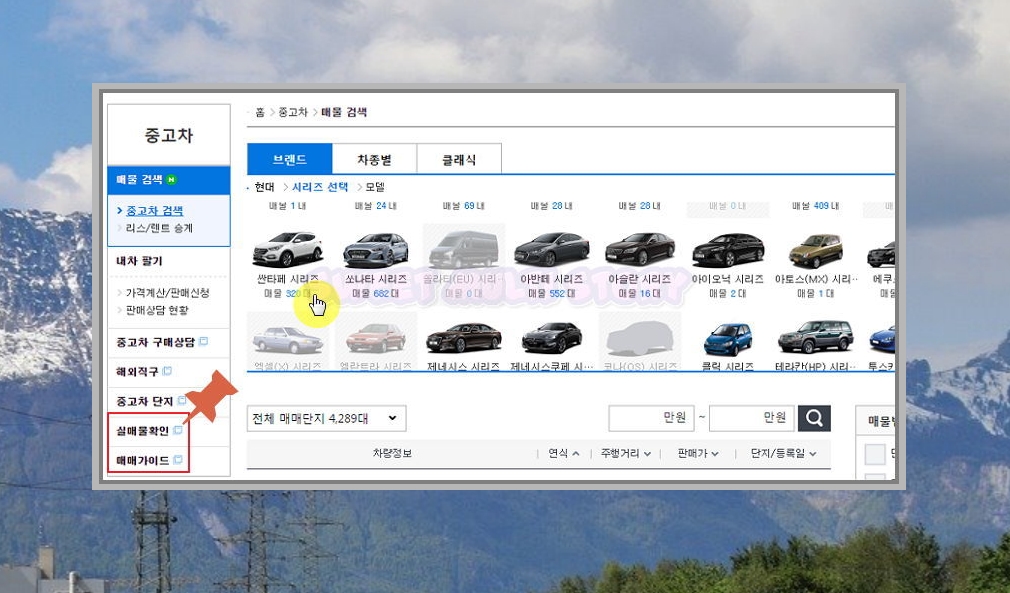Click 시리즈 선택 step in the path
The height and width of the screenshot is (593, 1010).
tap(320, 187)
